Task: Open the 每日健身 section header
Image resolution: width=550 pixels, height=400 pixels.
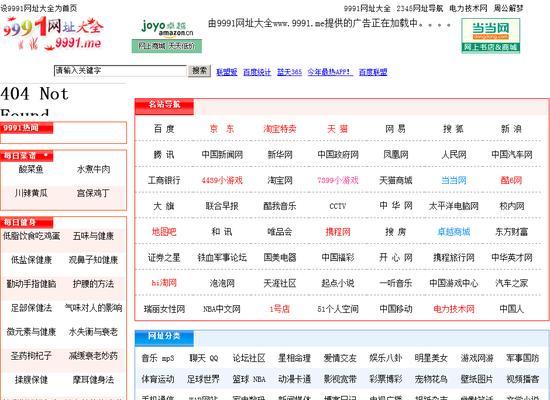Action: 27,222
